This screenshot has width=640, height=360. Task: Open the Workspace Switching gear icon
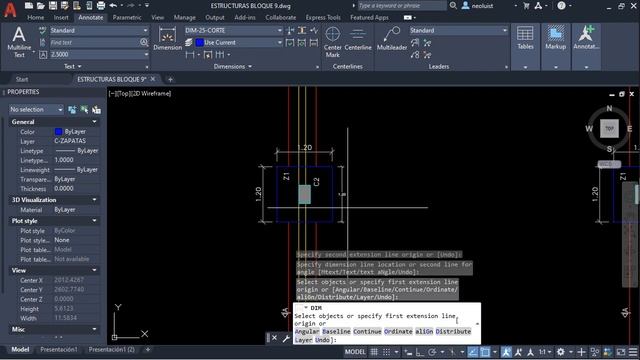(x=561, y=352)
